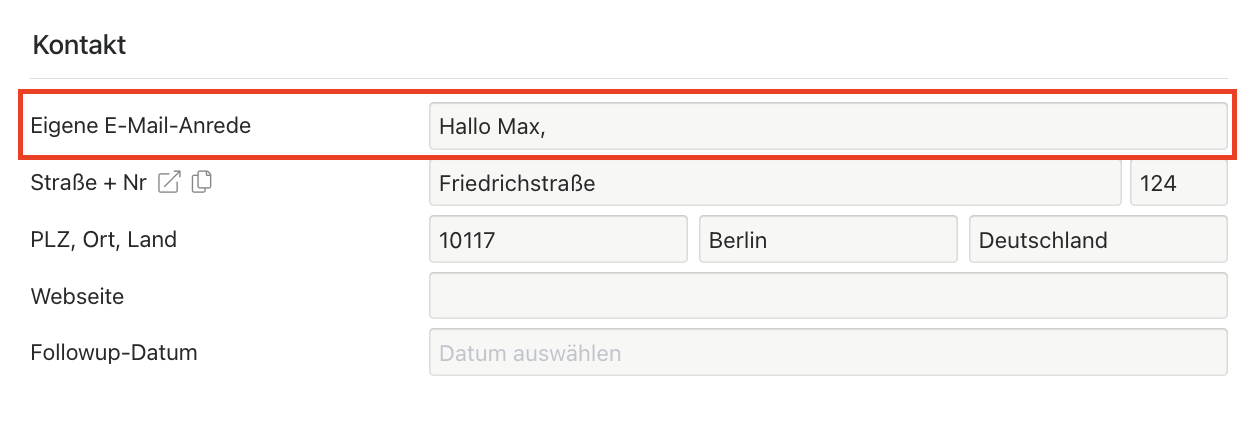Image resolution: width=1250 pixels, height=428 pixels.
Task: Click the Datum auswählen placeholder text
Action: (x=530, y=353)
